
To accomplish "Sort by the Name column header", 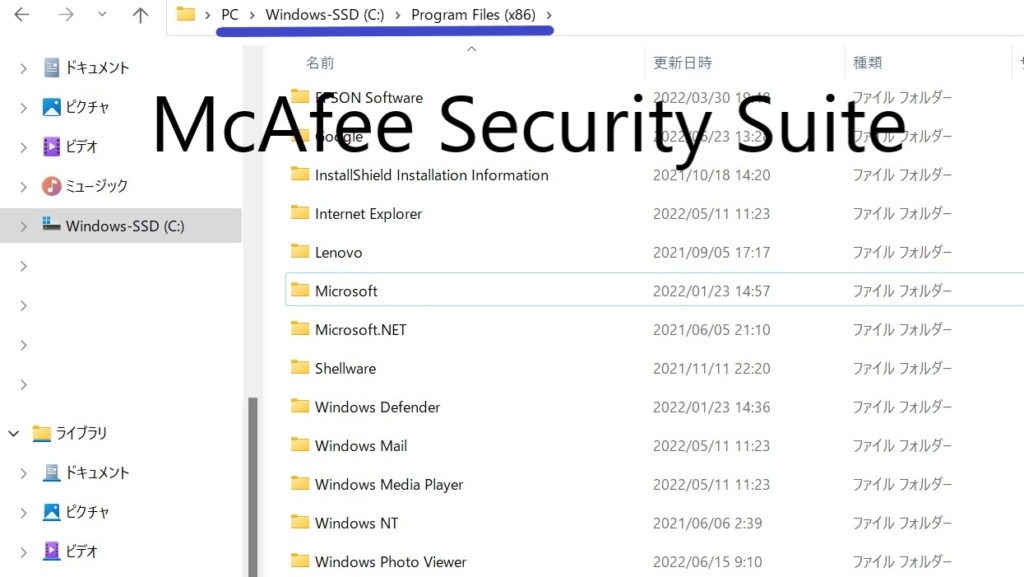I will [320, 63].
